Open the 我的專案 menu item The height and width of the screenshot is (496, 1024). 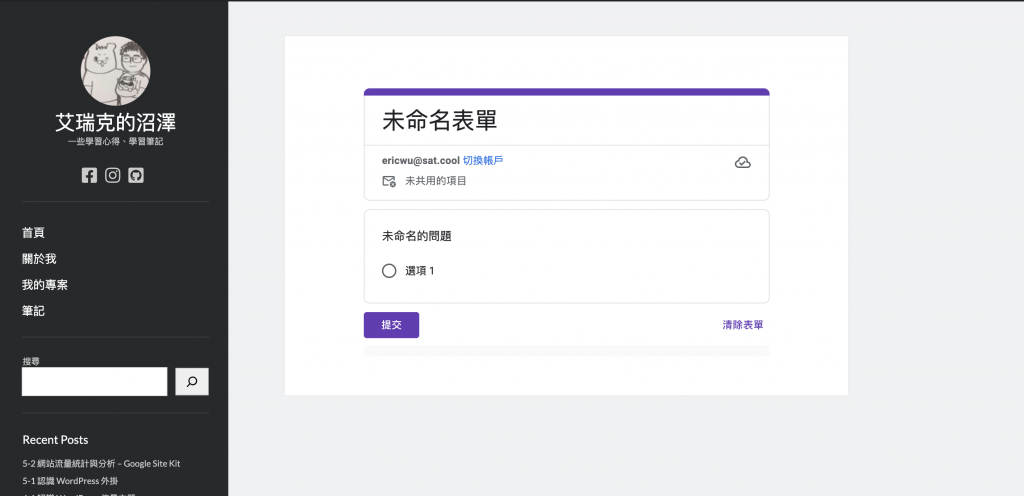45,285
